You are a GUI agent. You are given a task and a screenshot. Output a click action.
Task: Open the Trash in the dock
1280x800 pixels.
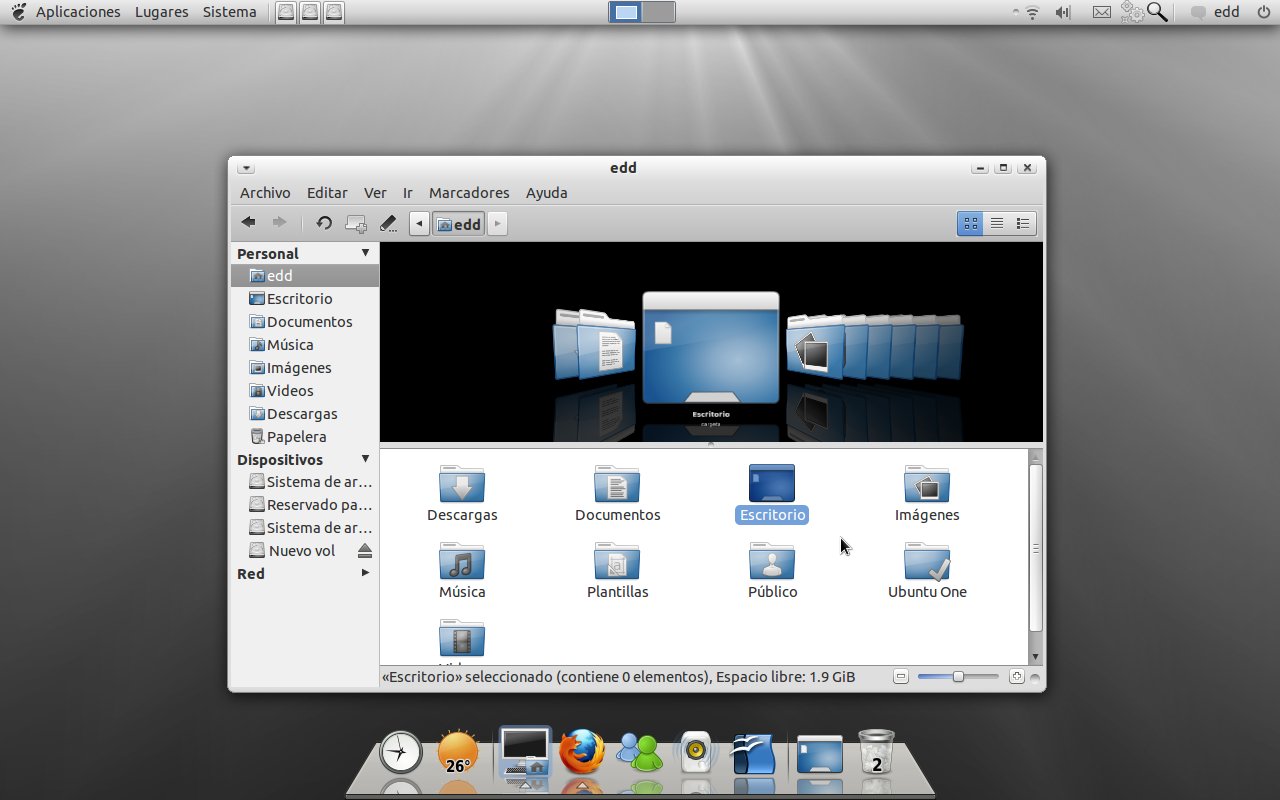click(876, 752)
